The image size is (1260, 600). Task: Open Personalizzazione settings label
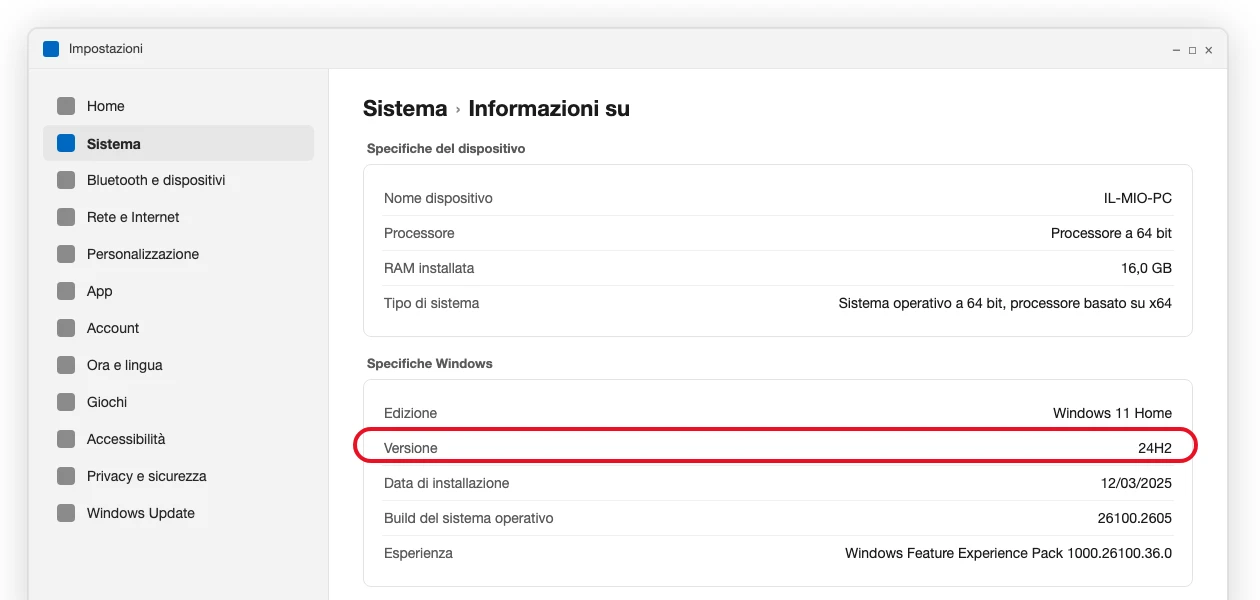(143, 254)
